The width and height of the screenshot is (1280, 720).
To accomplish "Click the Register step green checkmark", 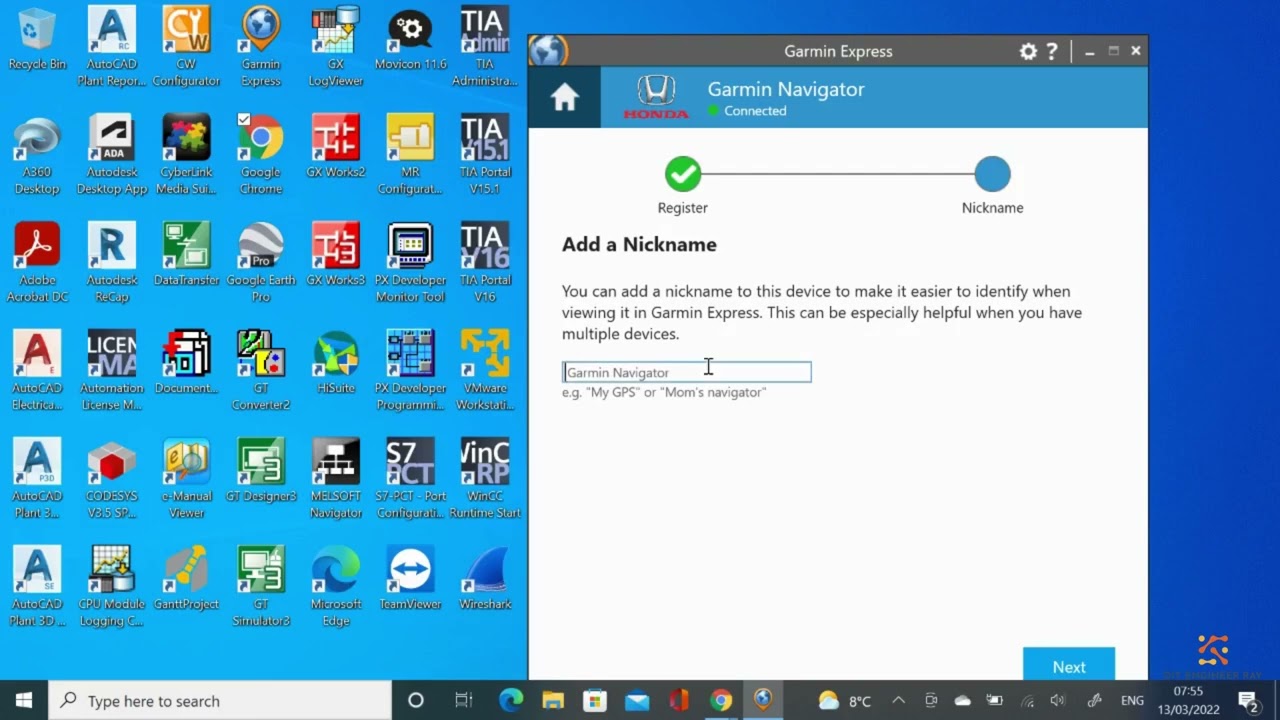I will point(683,174).
